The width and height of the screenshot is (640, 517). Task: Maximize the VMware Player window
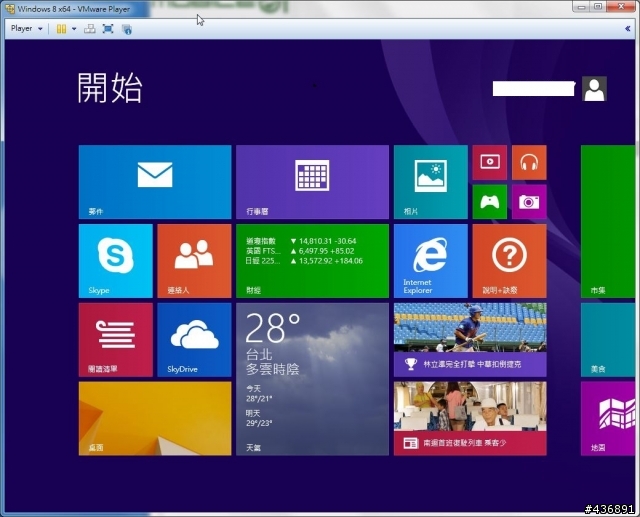(598, 7)
